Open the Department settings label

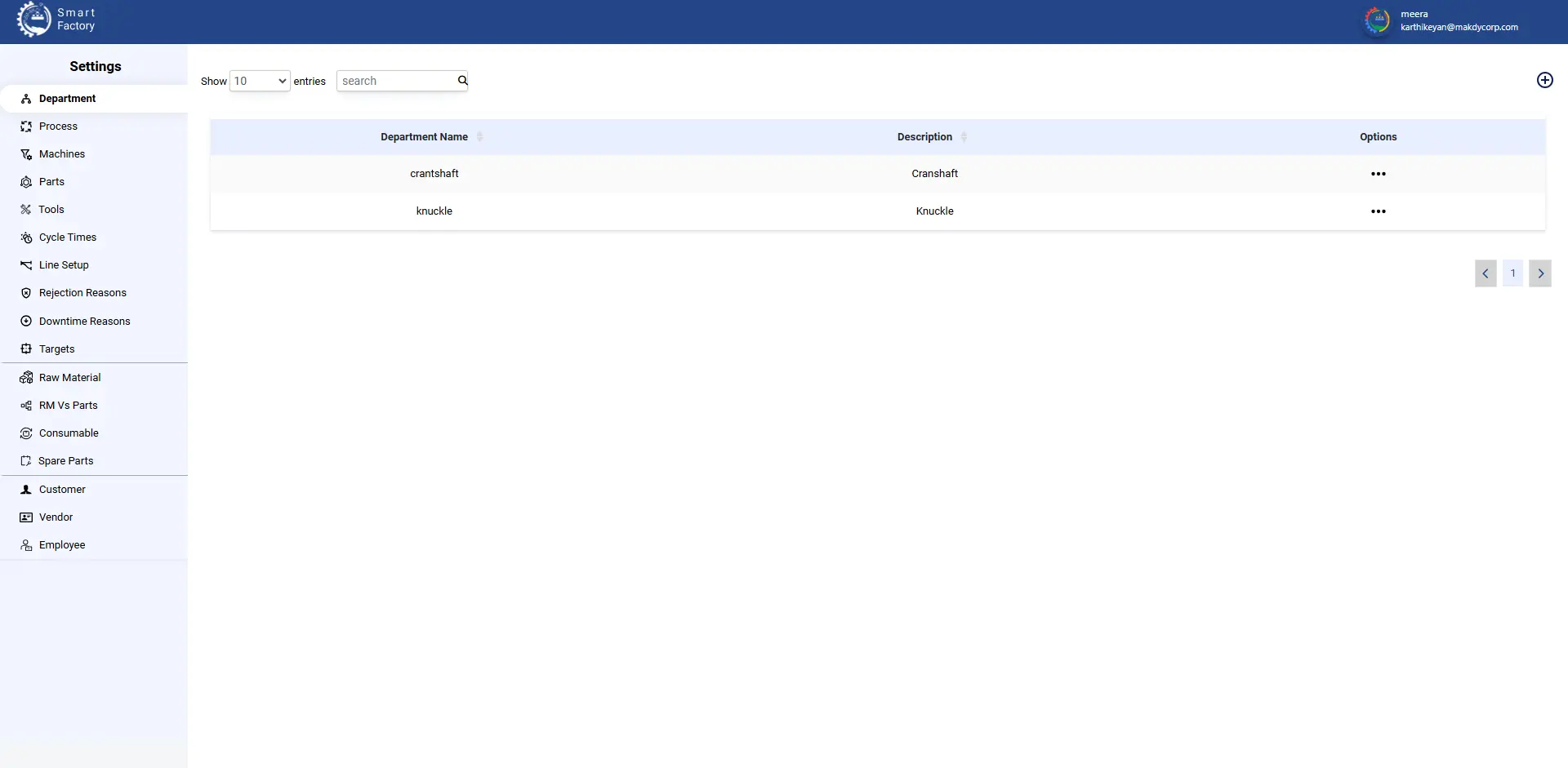(67, 99)
